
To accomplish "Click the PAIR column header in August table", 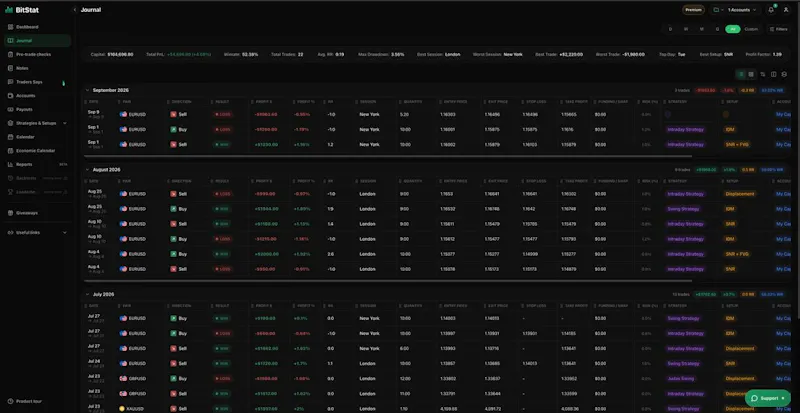I will (x=127, y=181).
